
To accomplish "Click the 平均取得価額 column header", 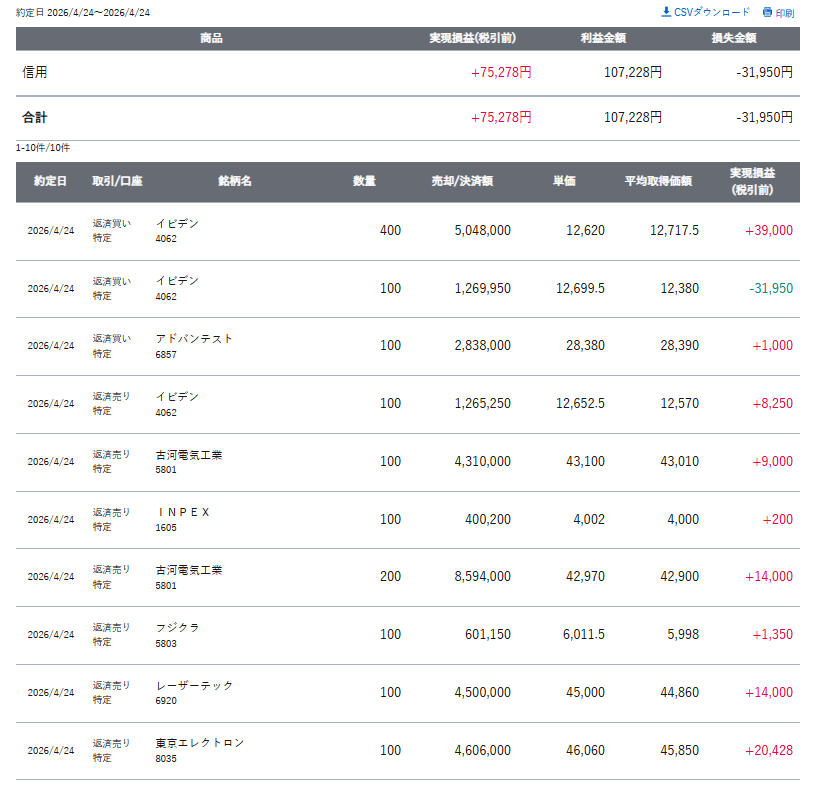I will (658, 182).
